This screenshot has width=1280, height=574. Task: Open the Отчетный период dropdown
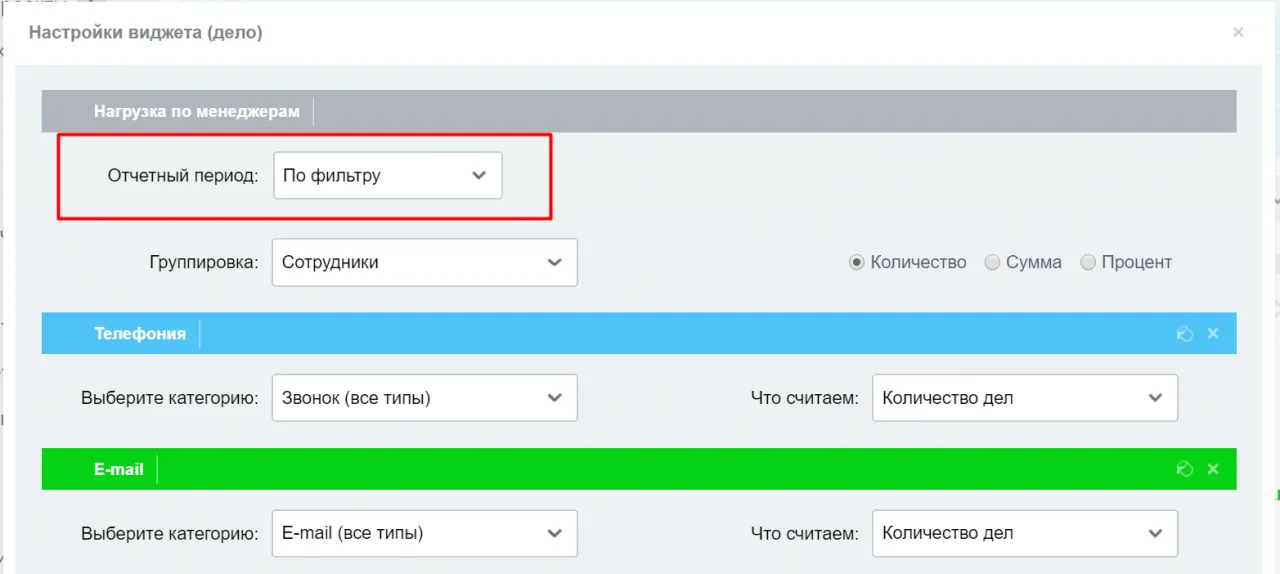pos(387,176)
